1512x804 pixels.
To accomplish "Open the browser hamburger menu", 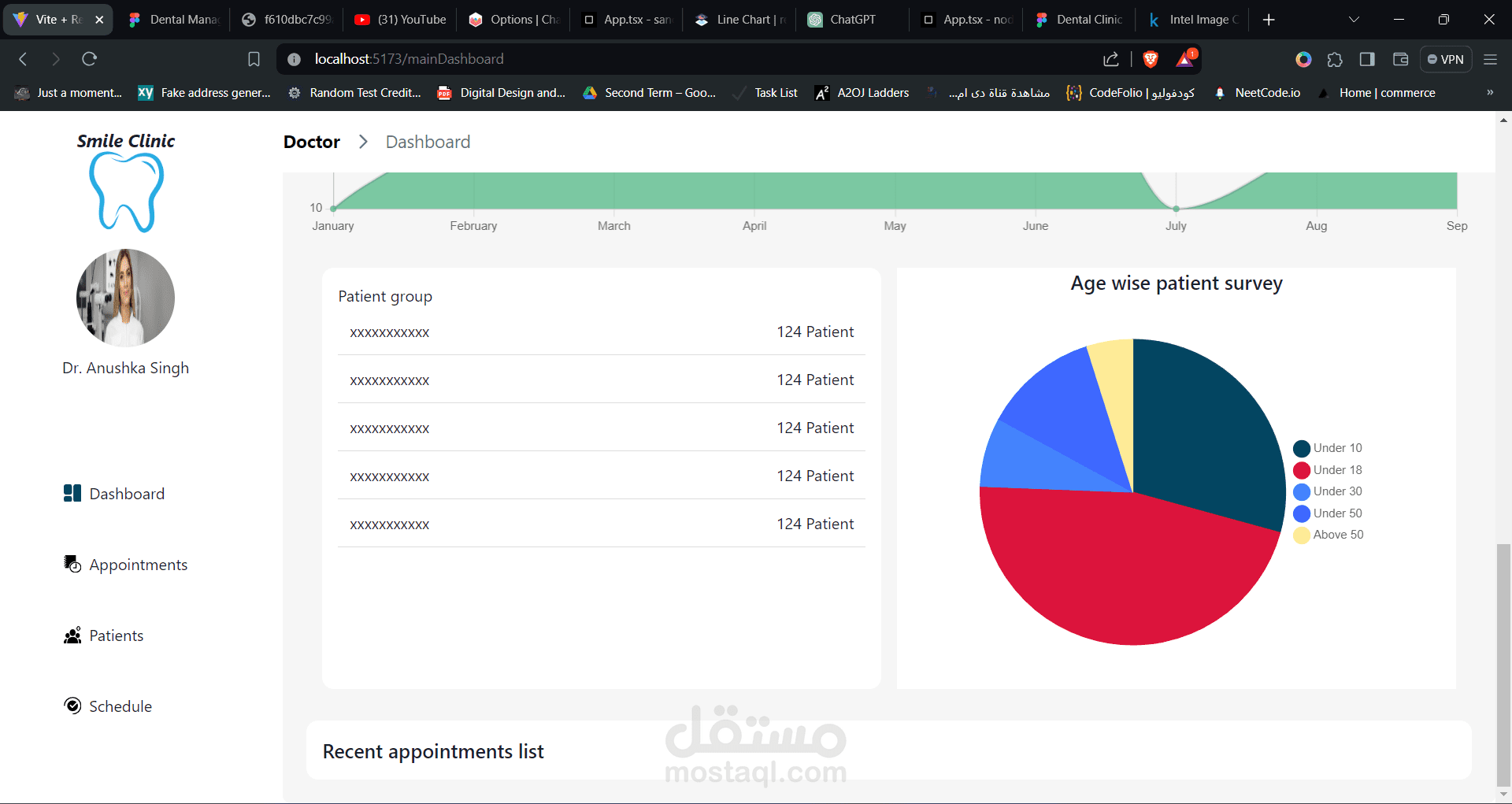I will click(x=1490, y=59).
